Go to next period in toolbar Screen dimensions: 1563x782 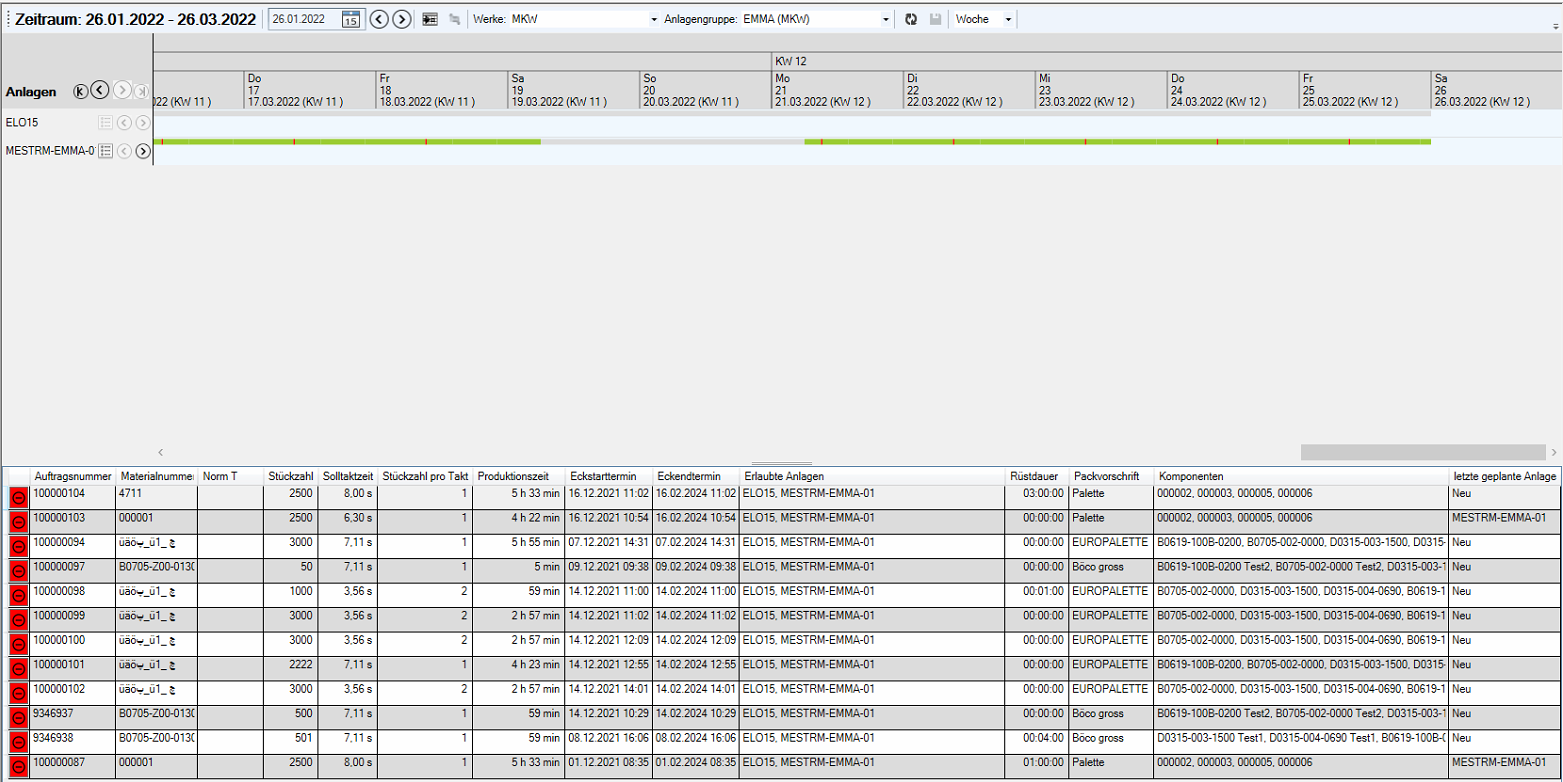pos(401,19)
